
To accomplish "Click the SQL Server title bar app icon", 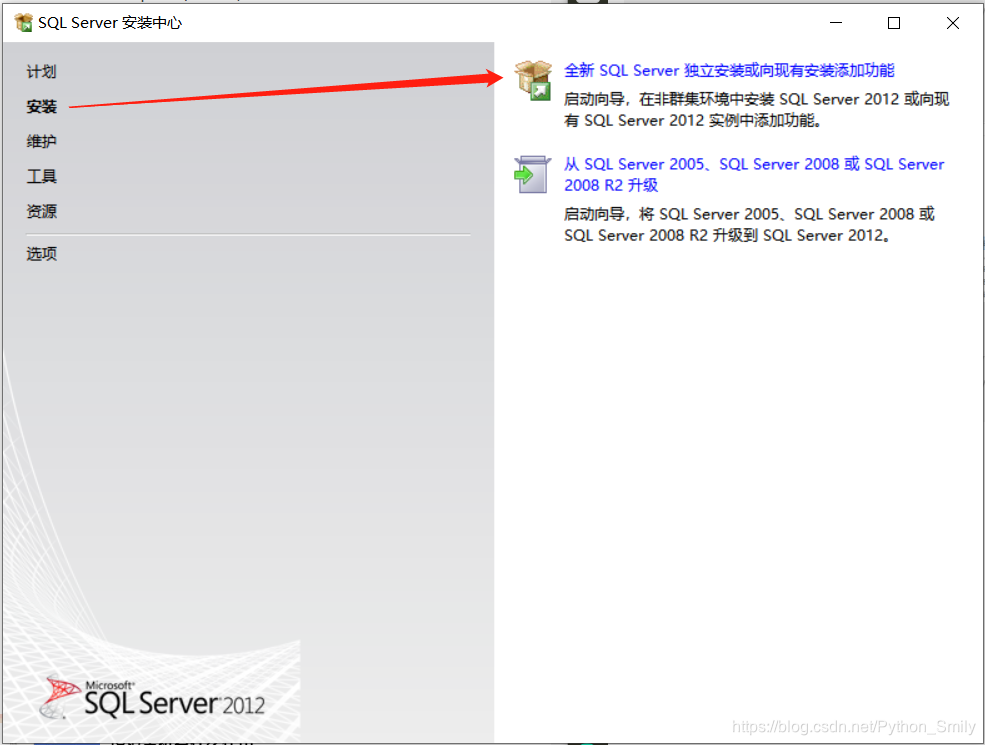I will [x=23, y=23].
